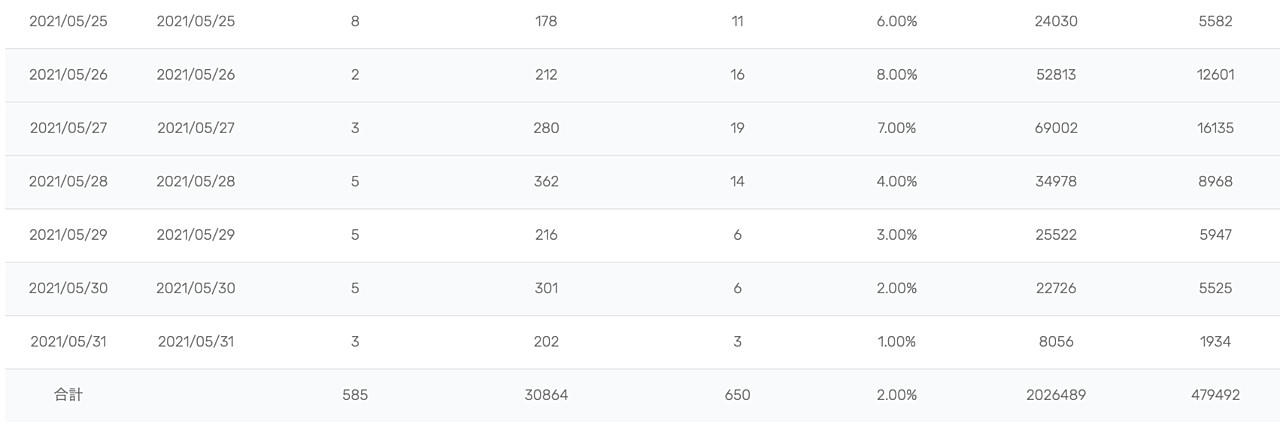Image resolution: width=1280 pixels, height=424 pixels.
Task: Select the 8056 value in the 05/31 row
Action: (1056, 341)
